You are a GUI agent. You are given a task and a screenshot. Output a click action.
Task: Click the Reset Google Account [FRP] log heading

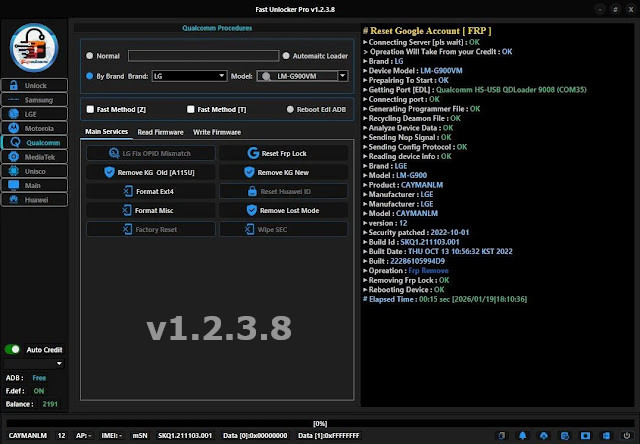(x=427, y=31)
